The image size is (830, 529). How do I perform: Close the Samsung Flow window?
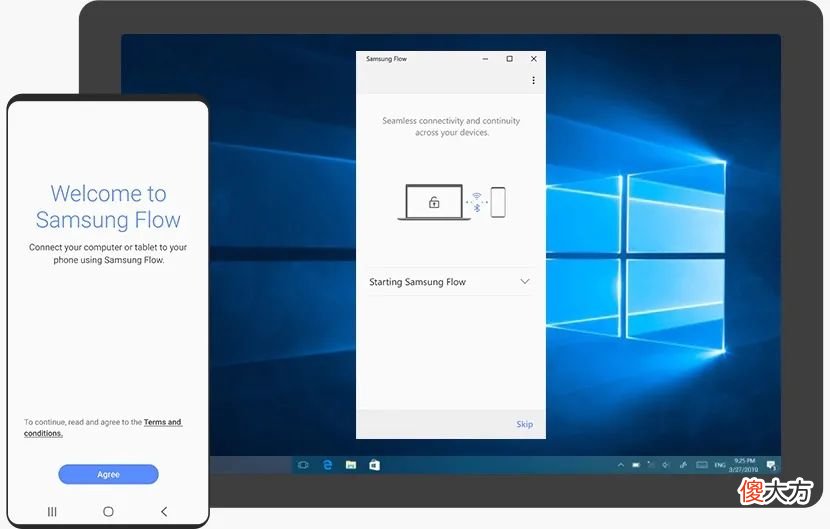(534, 59)
